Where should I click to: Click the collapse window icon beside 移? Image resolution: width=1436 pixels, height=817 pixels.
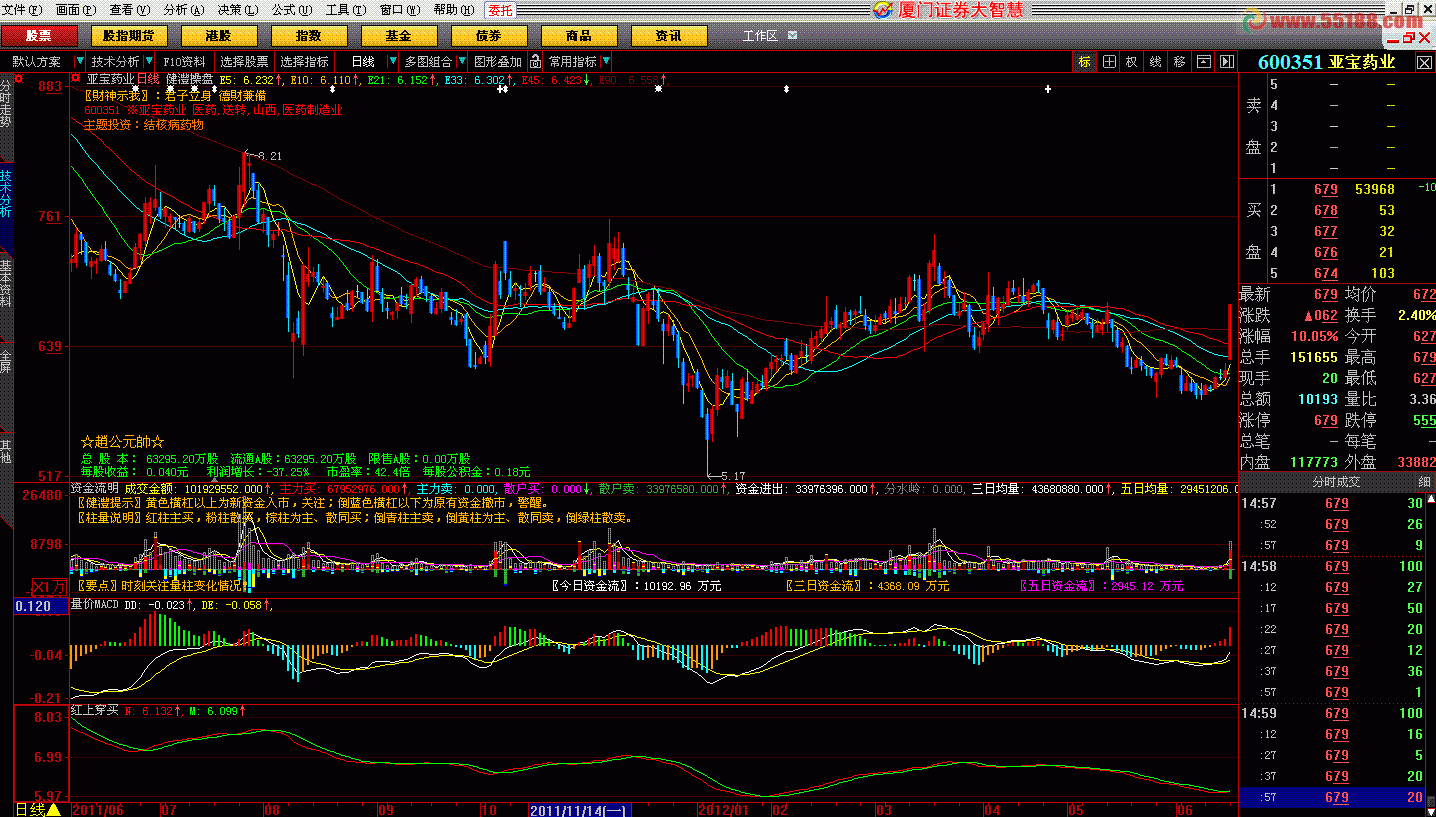pyautogui.click(x=1204, y=62)
